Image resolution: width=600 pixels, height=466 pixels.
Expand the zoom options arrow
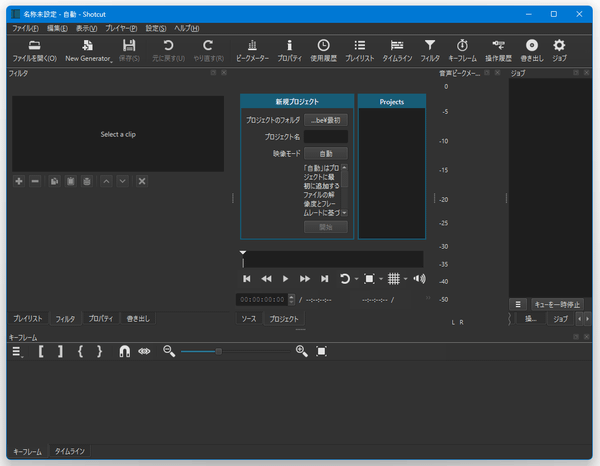[381, 279]
